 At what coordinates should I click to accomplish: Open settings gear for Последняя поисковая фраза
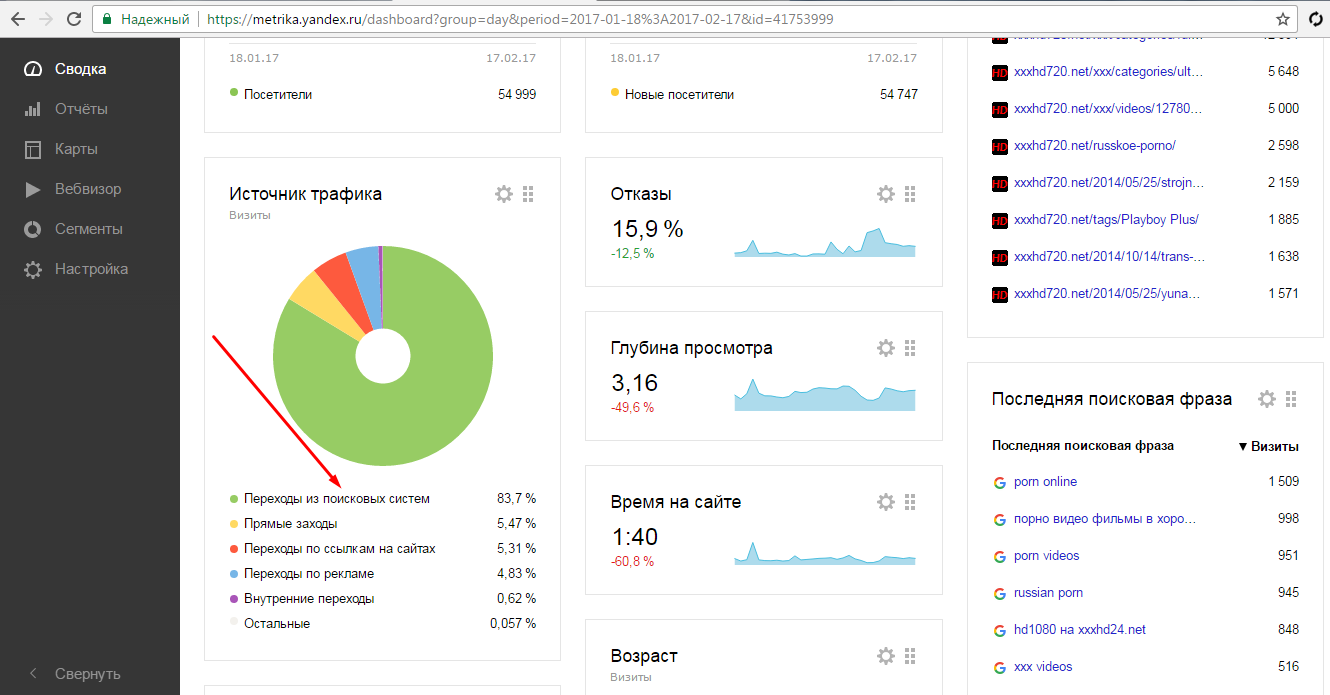pos(1267,399)
